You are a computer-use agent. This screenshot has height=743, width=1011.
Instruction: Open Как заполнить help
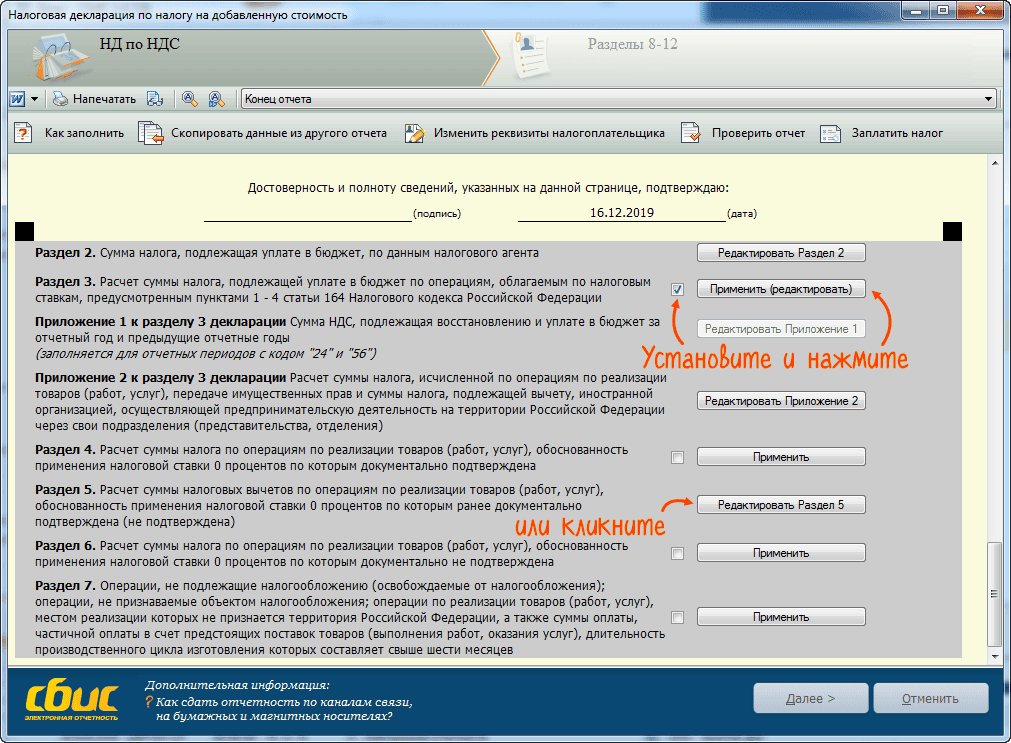coord(70,133)
